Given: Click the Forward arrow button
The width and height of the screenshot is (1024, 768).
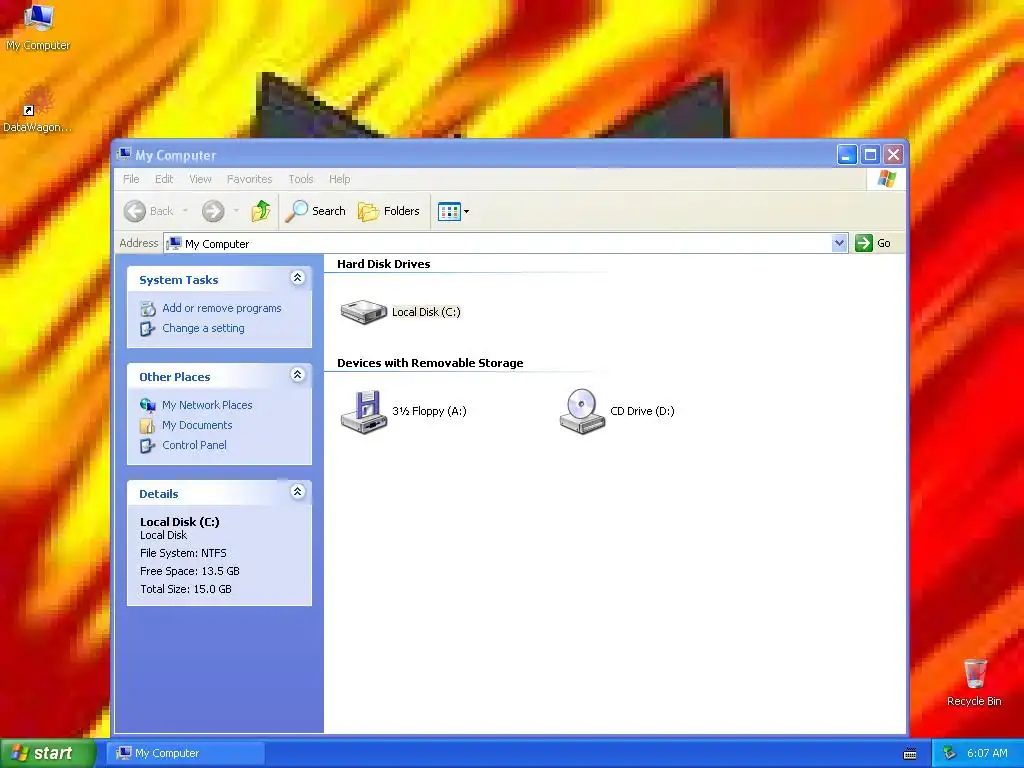Looking at the screenshot, I should (213, 211).
